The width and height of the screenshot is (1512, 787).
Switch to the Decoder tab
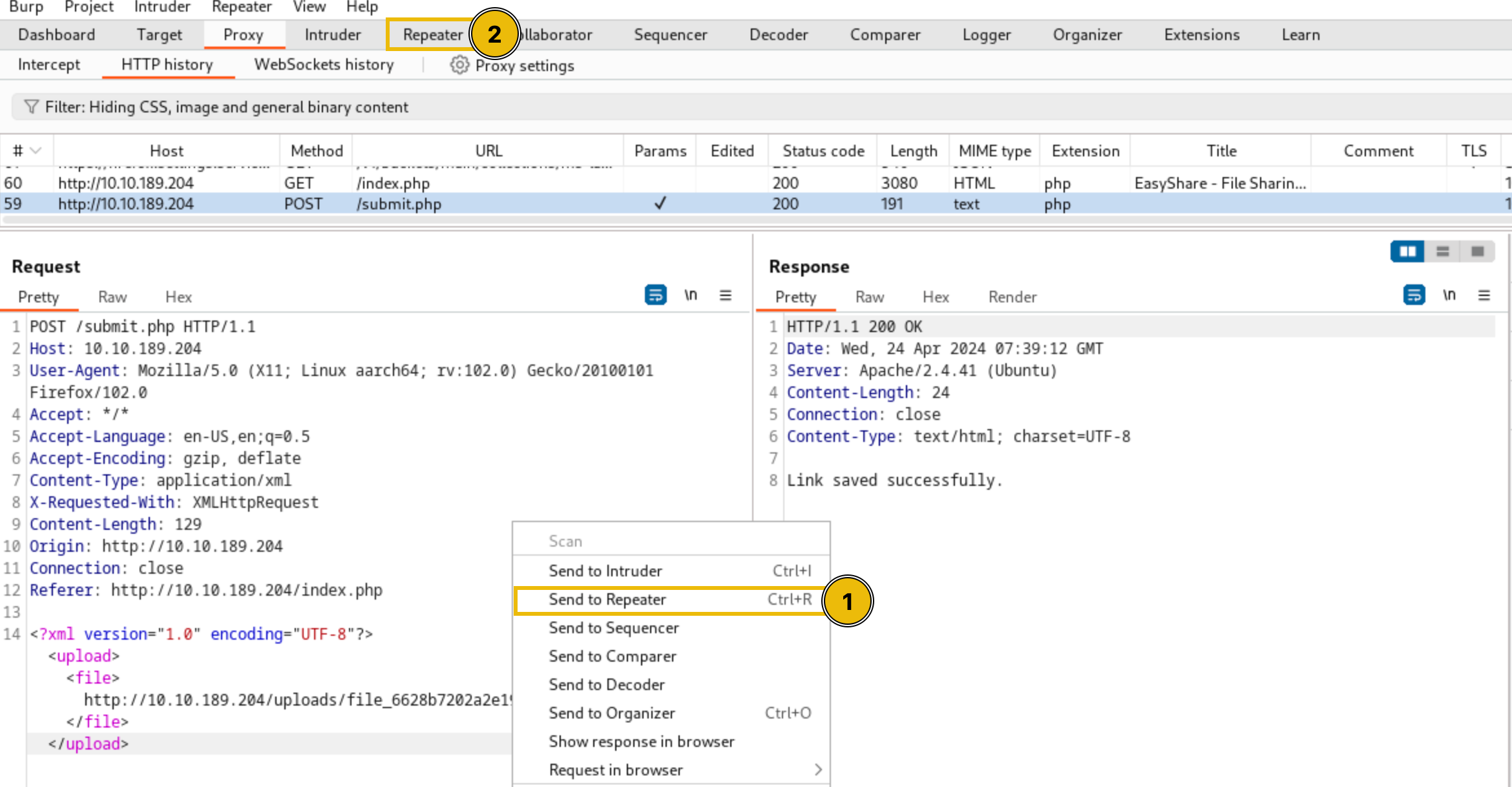pyautogui.click(x=779, y=35)
